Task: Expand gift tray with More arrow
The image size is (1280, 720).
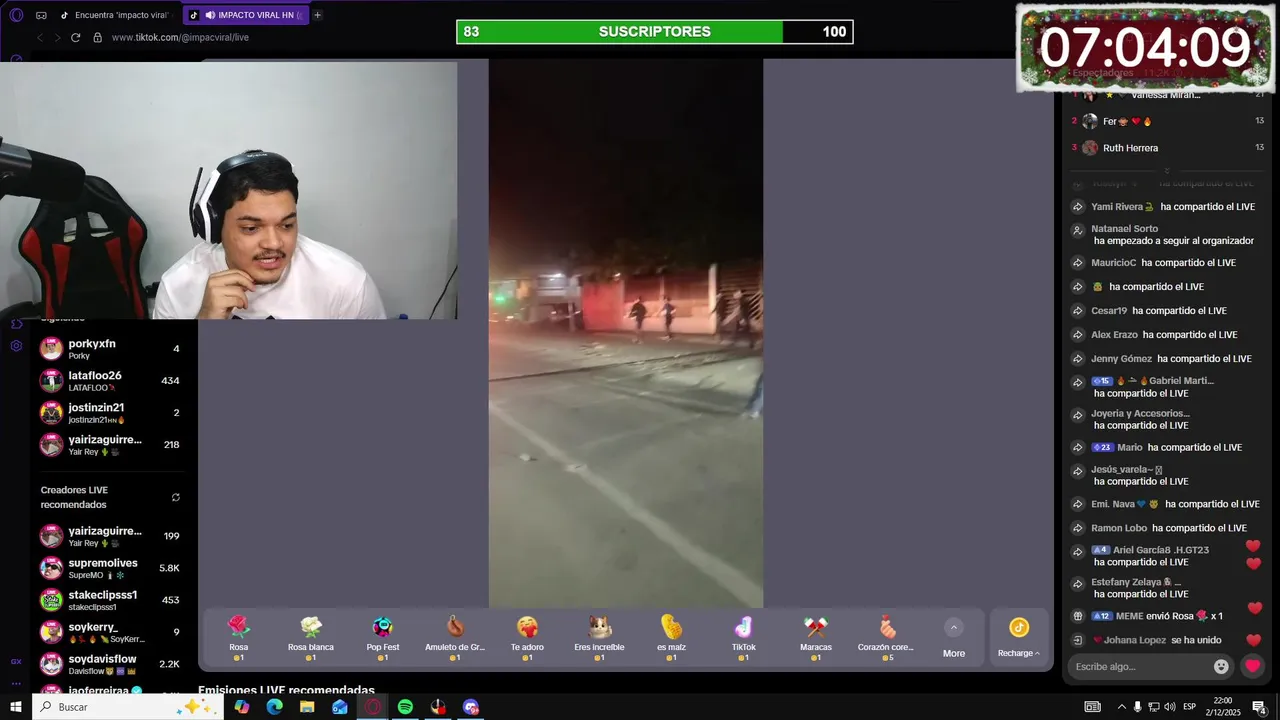Action: pos(954,638)
